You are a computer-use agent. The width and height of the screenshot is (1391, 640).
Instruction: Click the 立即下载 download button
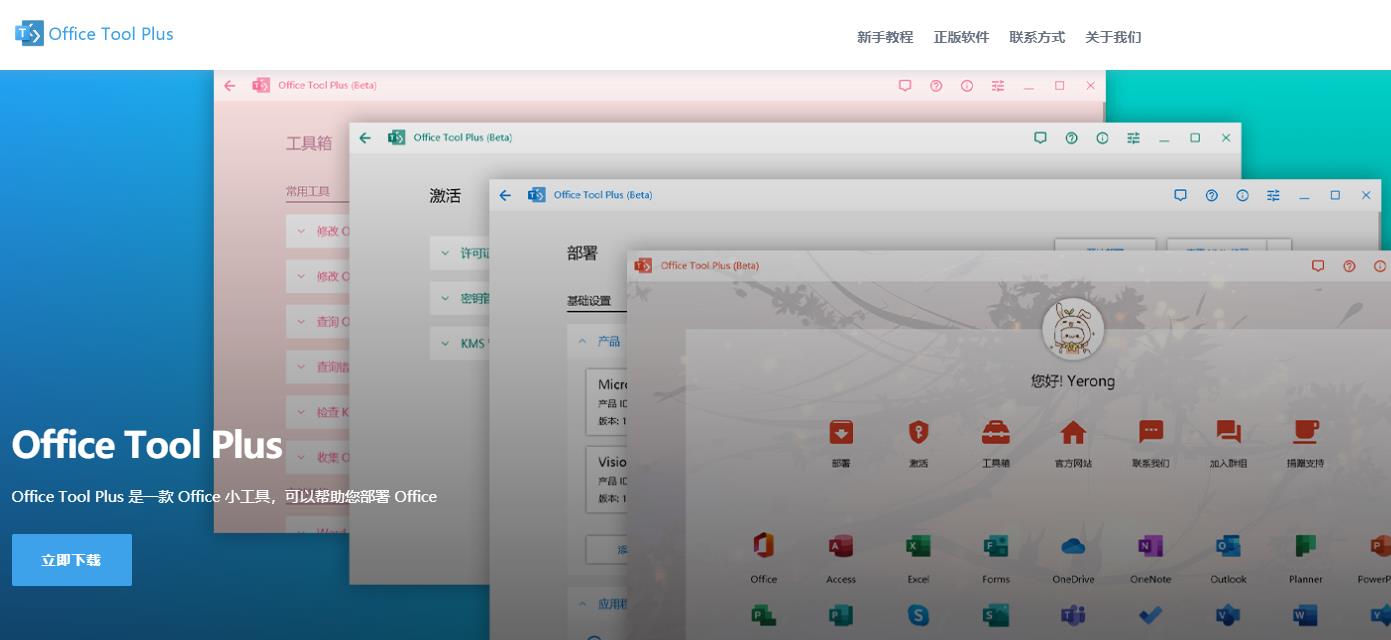[72, 560]
